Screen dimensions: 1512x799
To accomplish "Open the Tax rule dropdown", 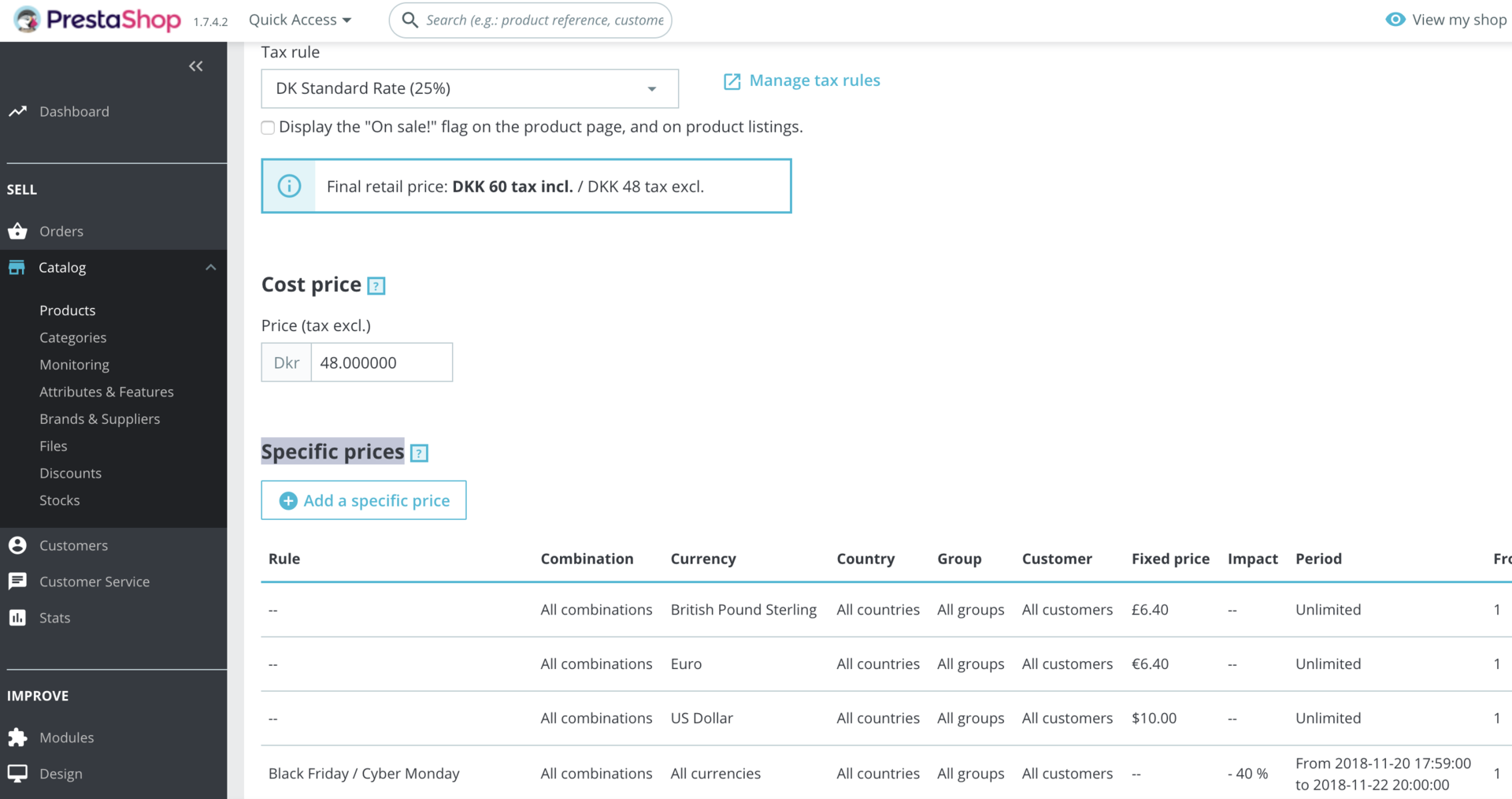I will click(470, 88).
